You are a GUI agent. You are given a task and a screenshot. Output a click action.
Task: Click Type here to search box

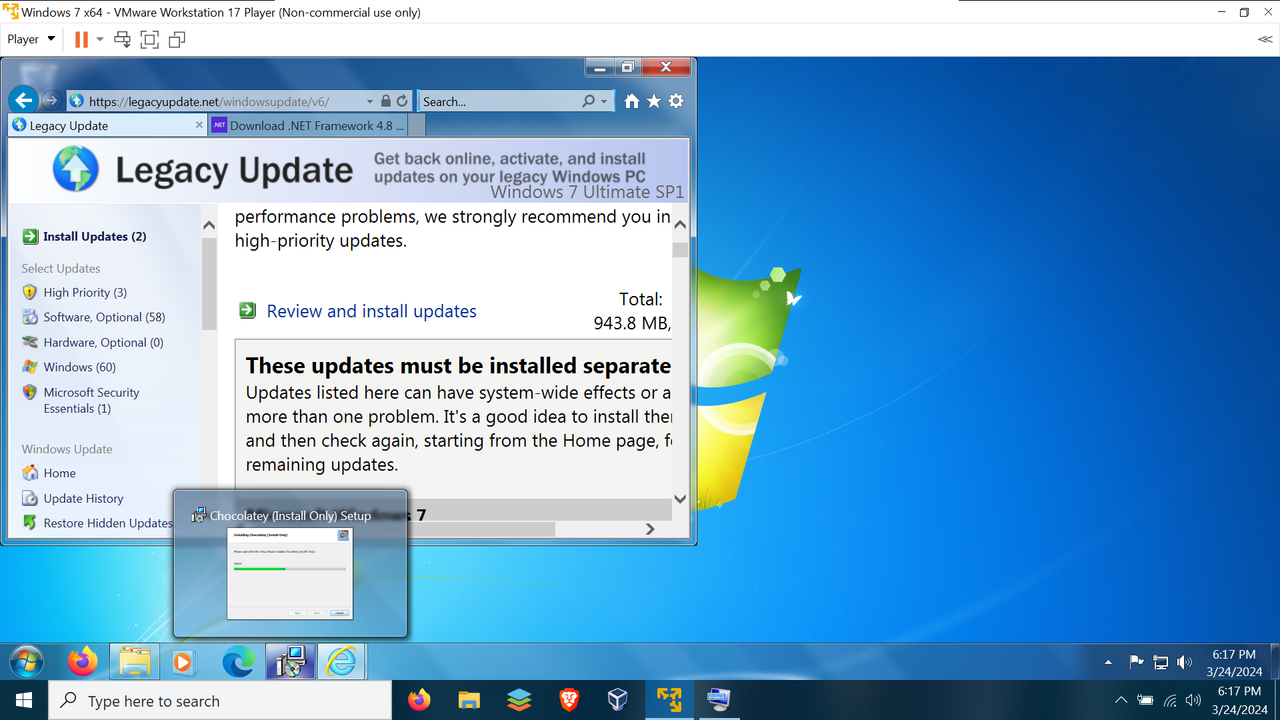220,701
